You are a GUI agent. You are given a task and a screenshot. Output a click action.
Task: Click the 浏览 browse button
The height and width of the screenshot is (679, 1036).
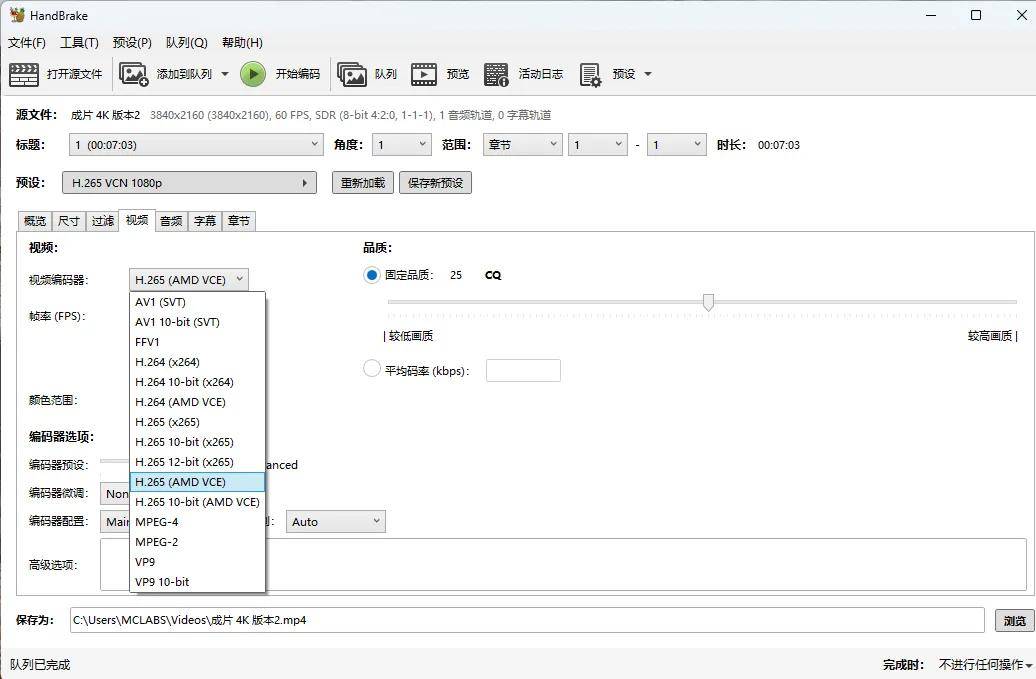coord(1015,621)
